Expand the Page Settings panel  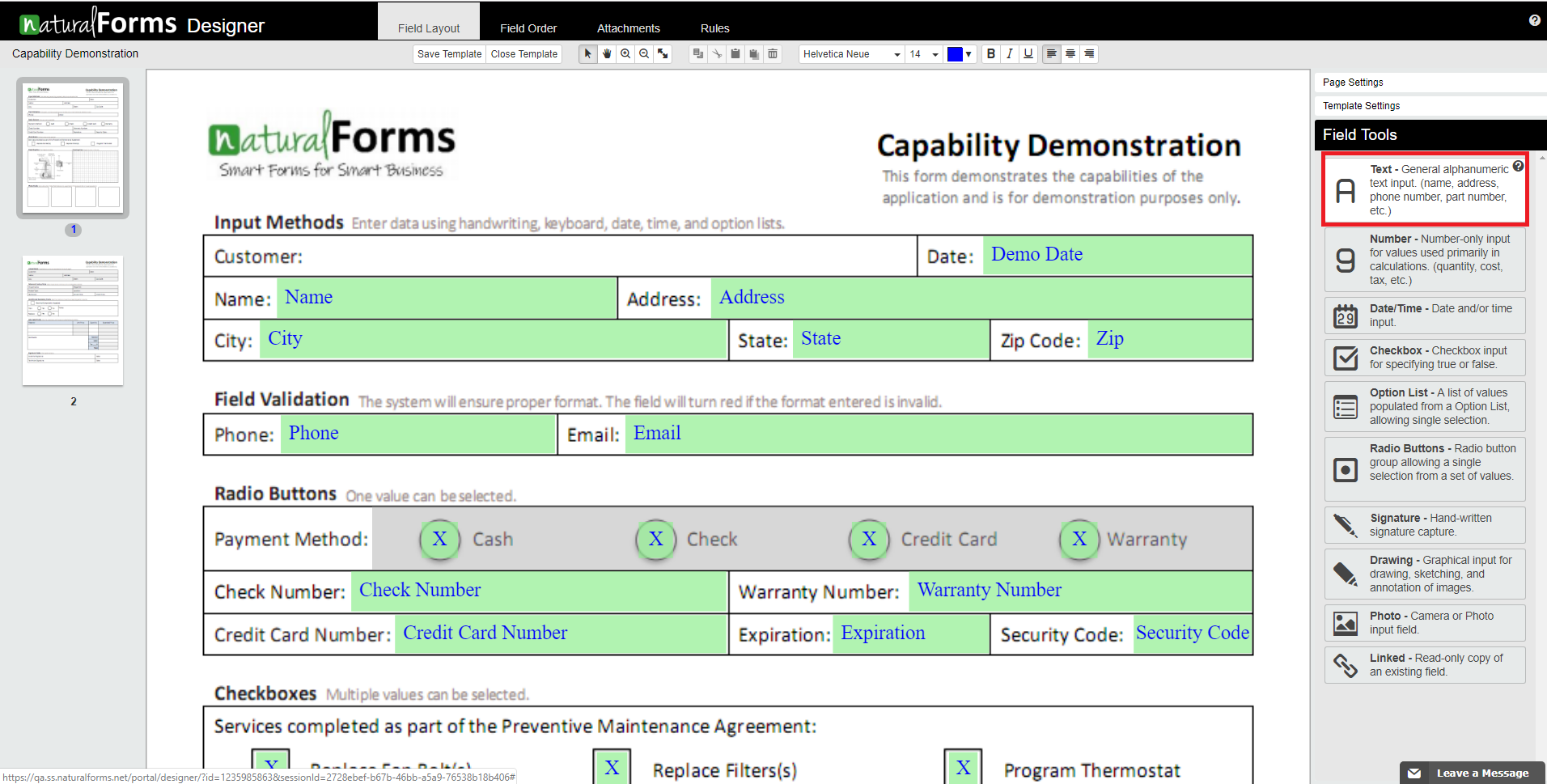[1430, 83]
